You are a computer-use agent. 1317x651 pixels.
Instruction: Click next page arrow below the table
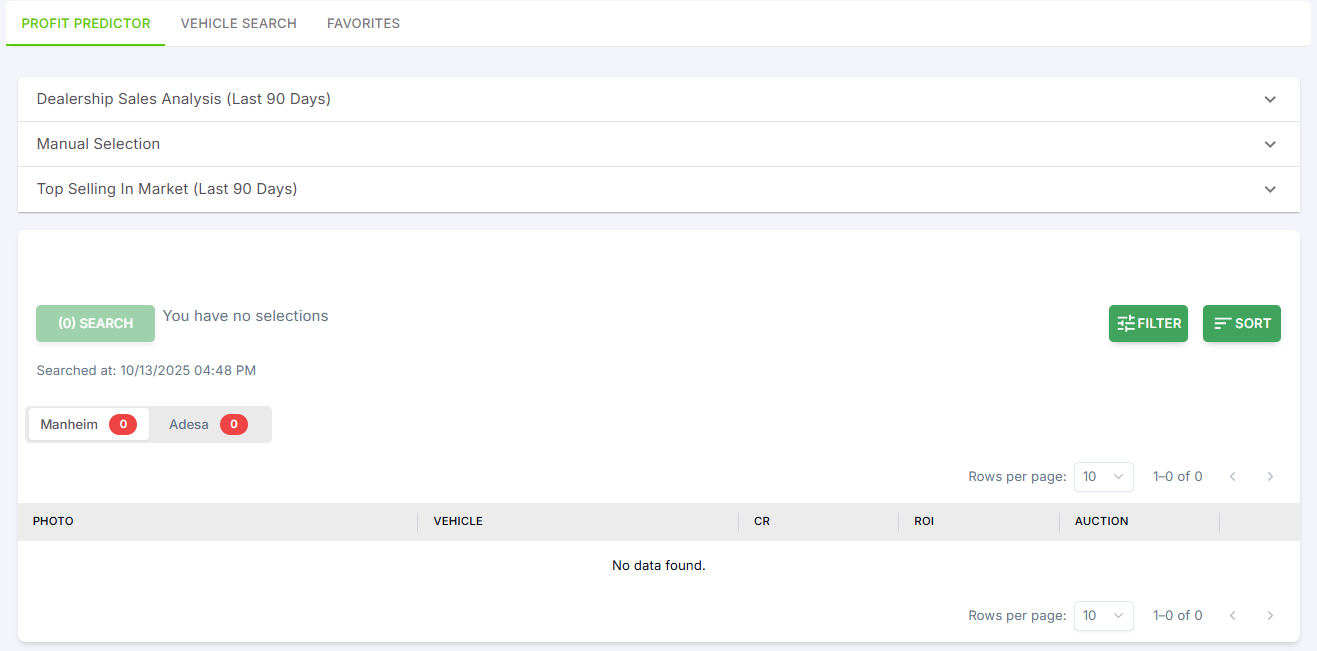1270,616
